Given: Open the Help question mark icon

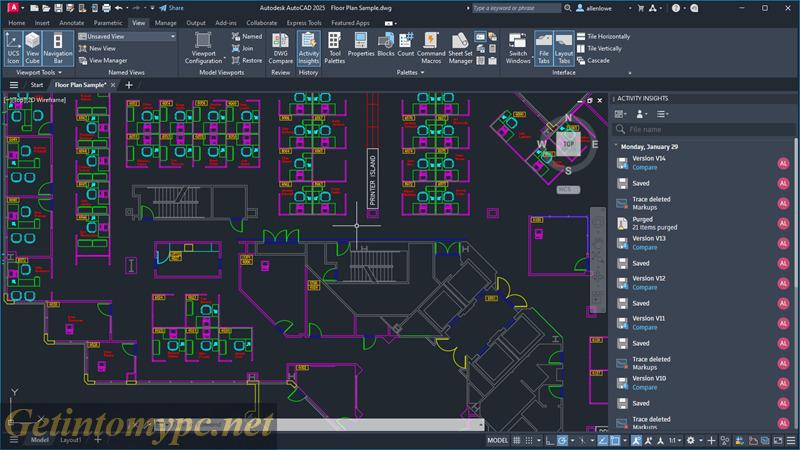Looking at the screenshot, I should coord(676,8).
